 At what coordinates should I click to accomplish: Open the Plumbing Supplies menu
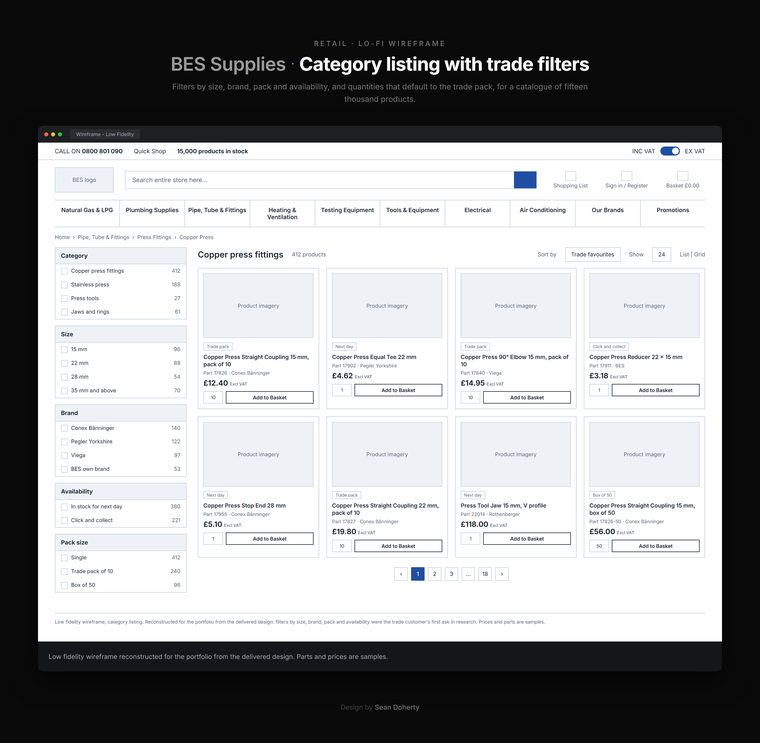pos(152,213)
